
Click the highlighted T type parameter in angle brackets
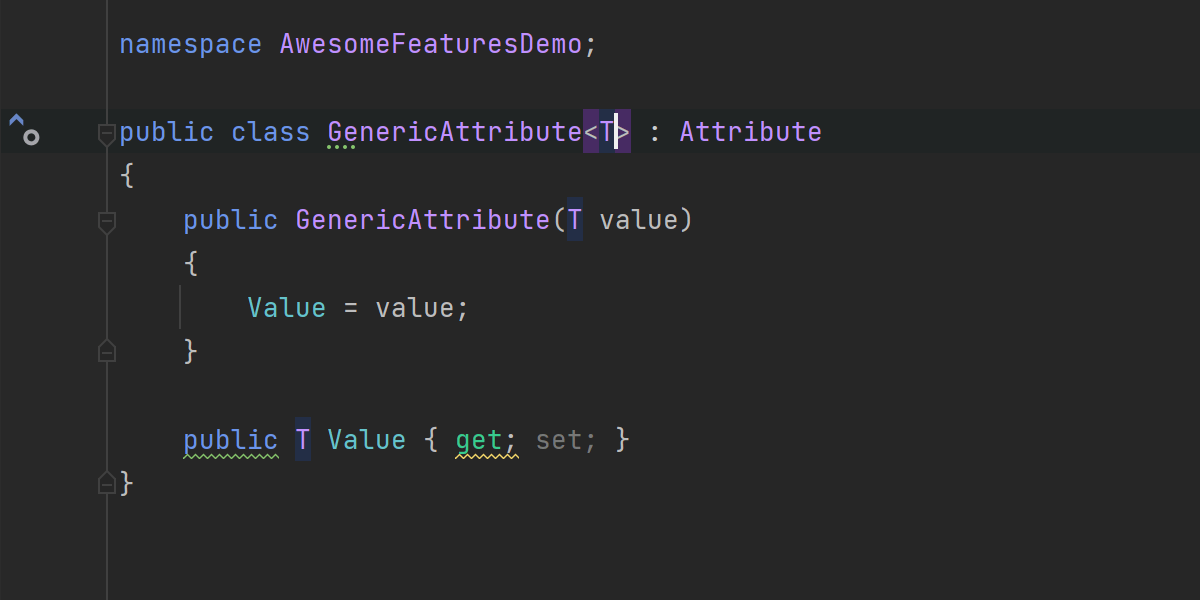pyautogui.click(x=607, y=132)
